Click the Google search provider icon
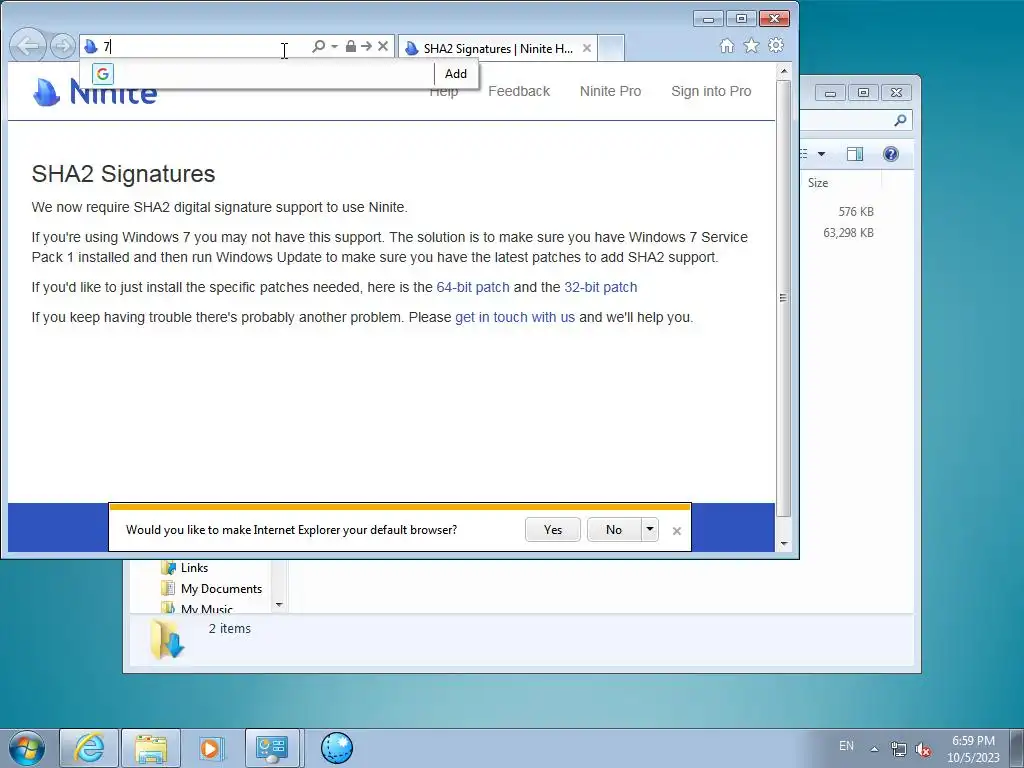 (x=103, y=74)
